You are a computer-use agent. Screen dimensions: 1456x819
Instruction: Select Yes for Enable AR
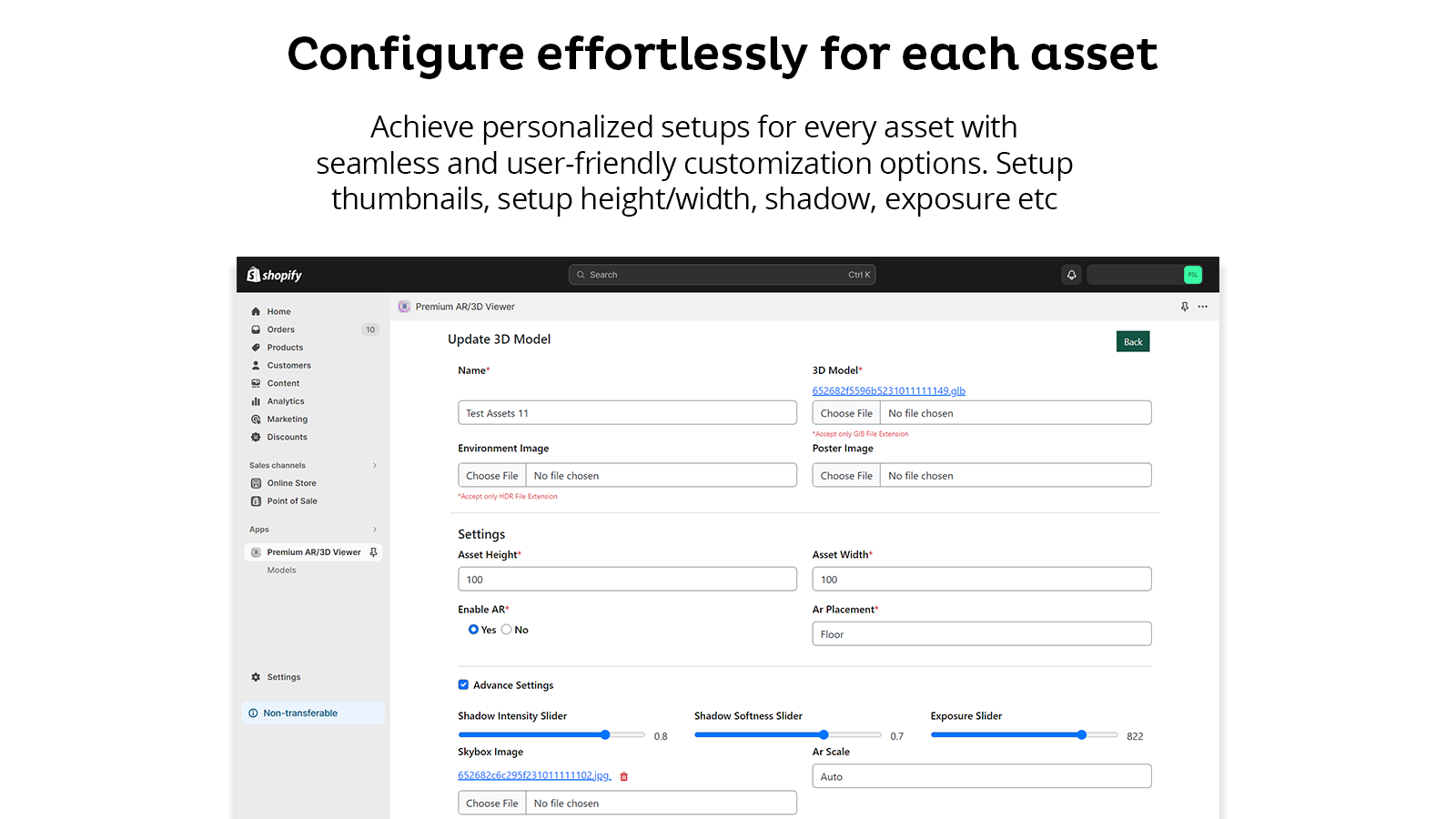coord(473,630)
